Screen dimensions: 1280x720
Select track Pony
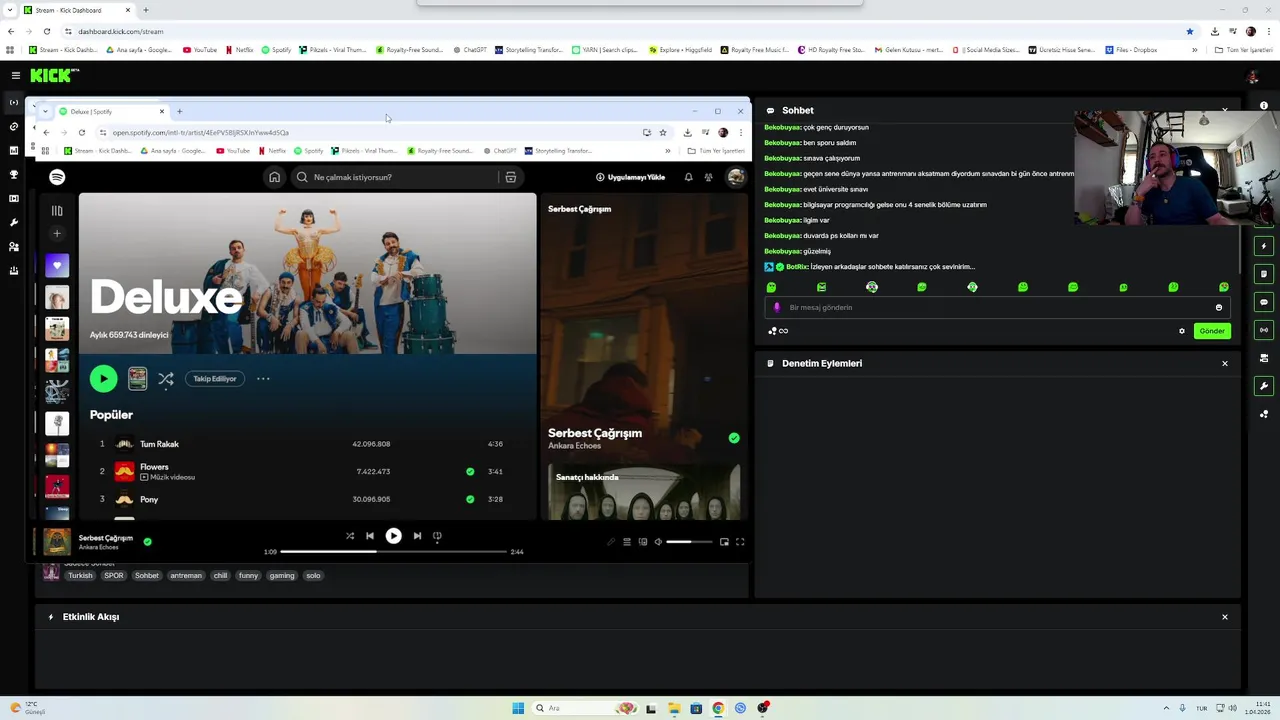click(149, 499)
